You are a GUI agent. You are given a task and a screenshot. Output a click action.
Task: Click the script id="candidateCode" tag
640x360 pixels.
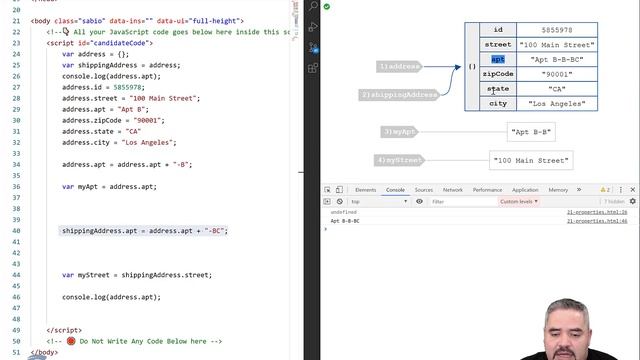[100, 43]
